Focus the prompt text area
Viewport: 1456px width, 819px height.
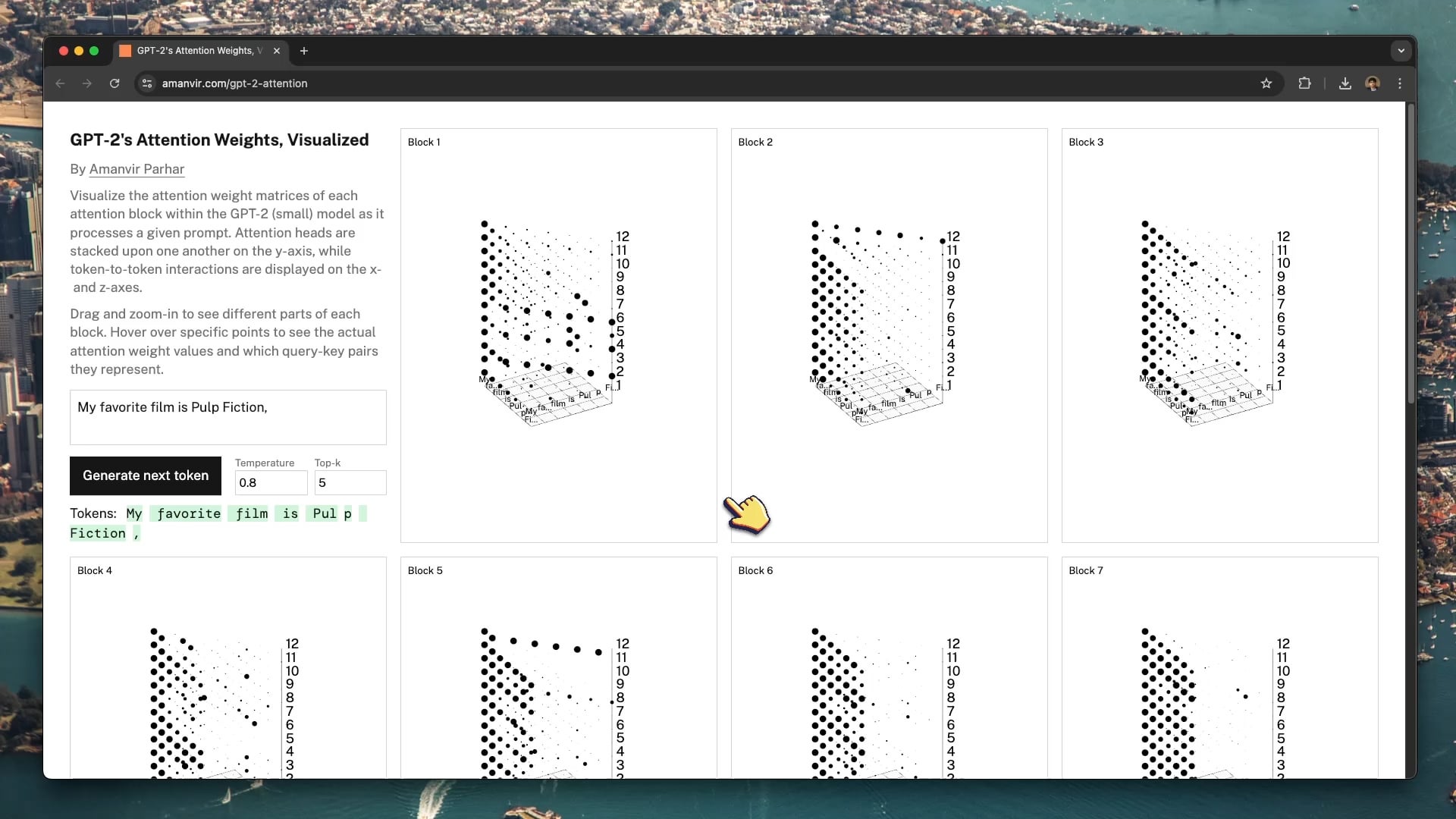[x=228, y=417]
